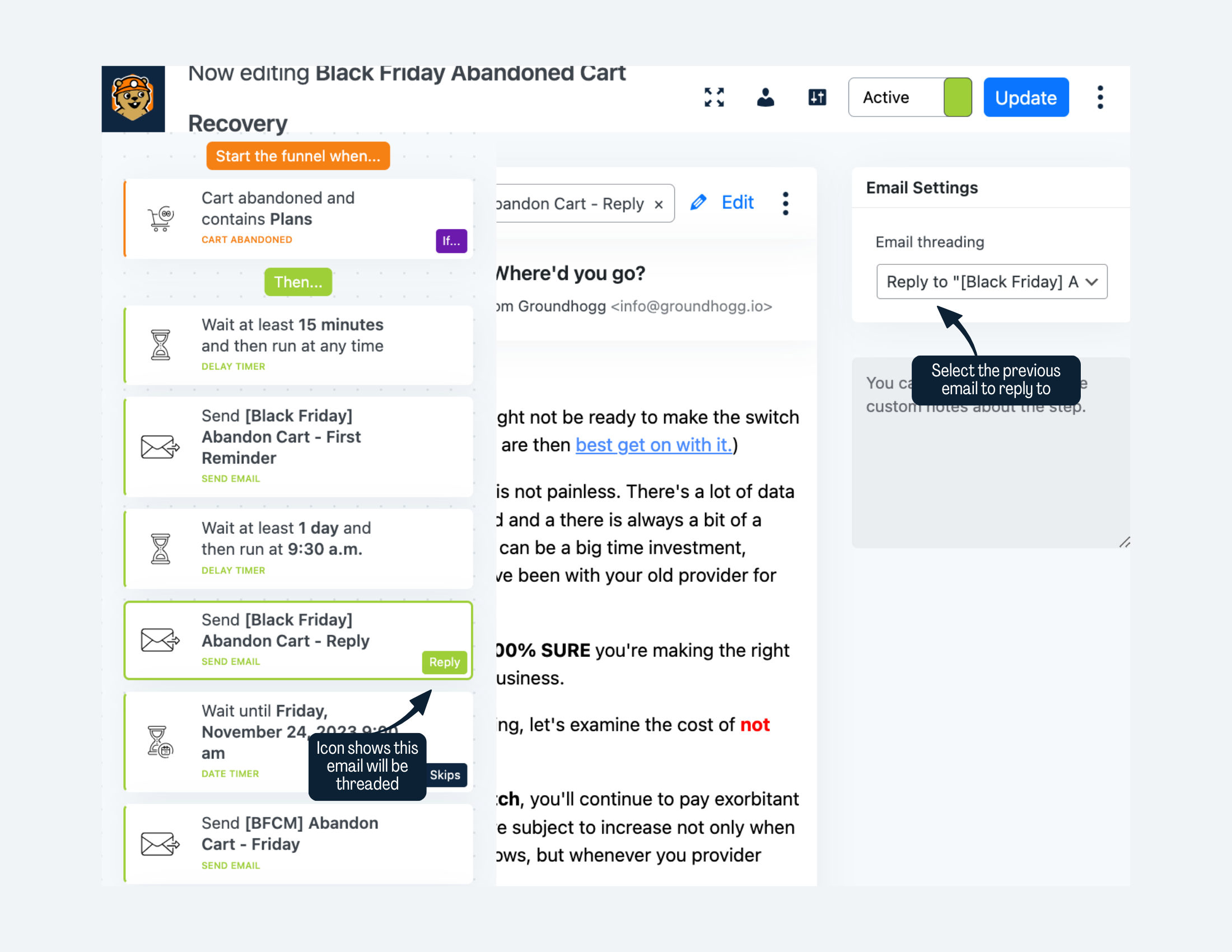The image size is (1232, 952).
Task: Remove Abandon Cart - Reply email selection
Action: point(659,205)
